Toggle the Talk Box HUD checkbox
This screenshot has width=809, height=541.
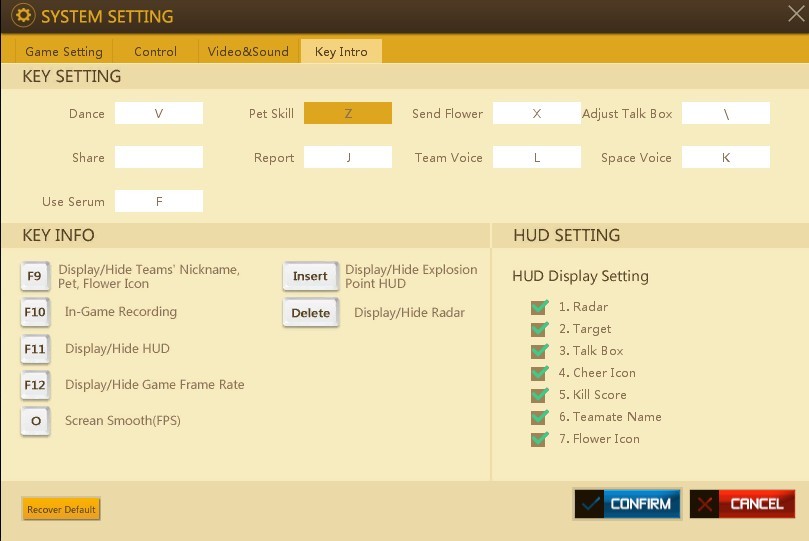(540, 351)
